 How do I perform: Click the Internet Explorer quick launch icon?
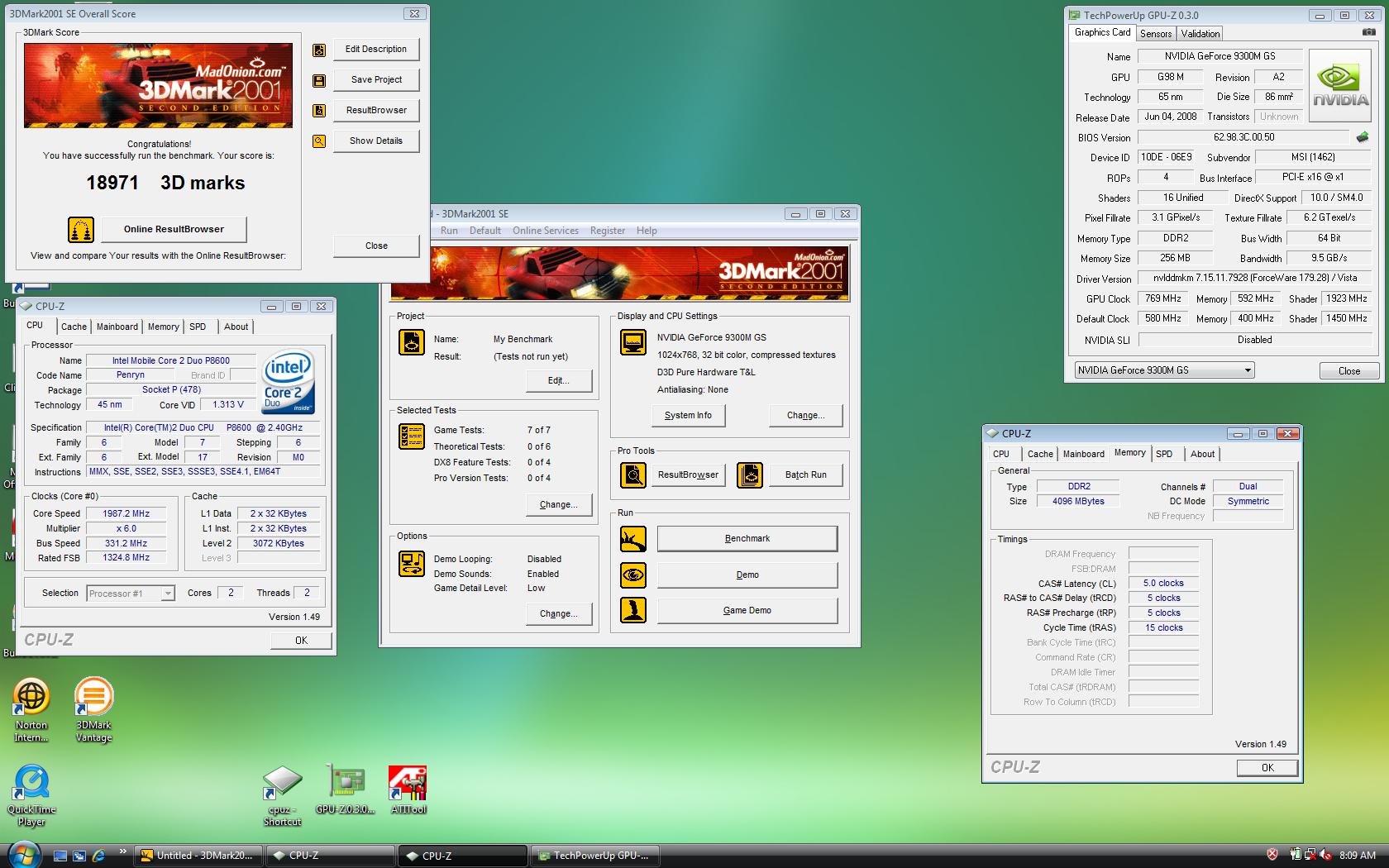pyautogui.click(x=98, y=856)
